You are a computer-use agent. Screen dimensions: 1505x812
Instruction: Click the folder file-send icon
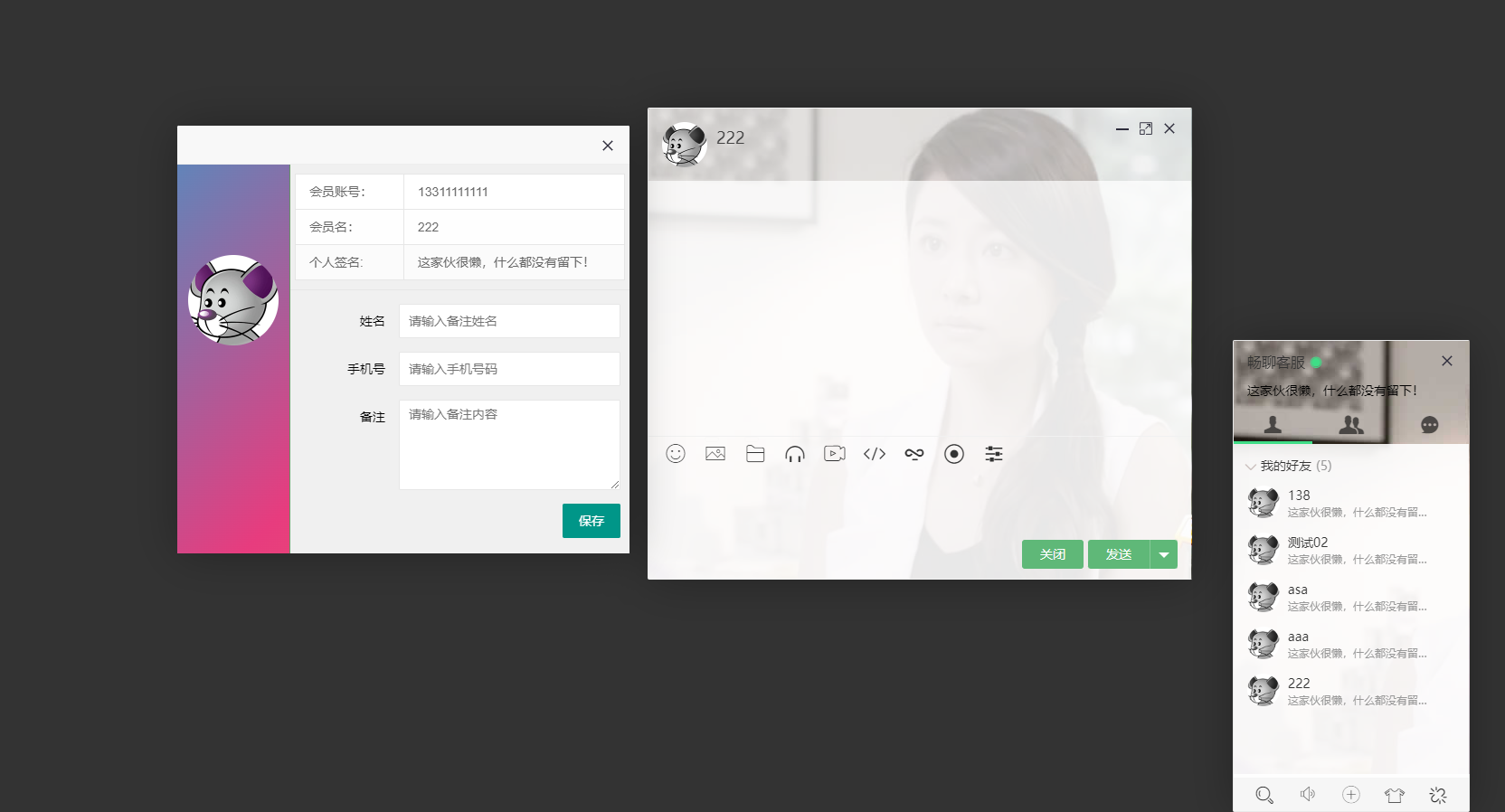pyautogui.click(x=755, y=454)
